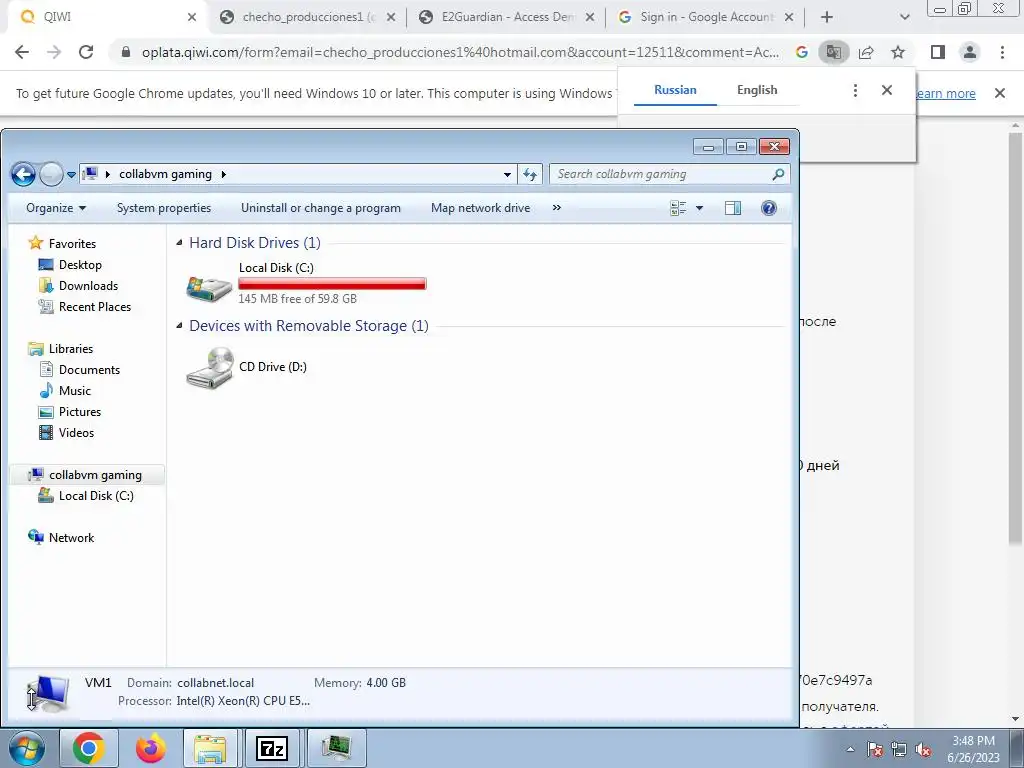The image size is (1024, 768).
Task: Toggle the preview pane icon
Action: click(x=733, y=208)
